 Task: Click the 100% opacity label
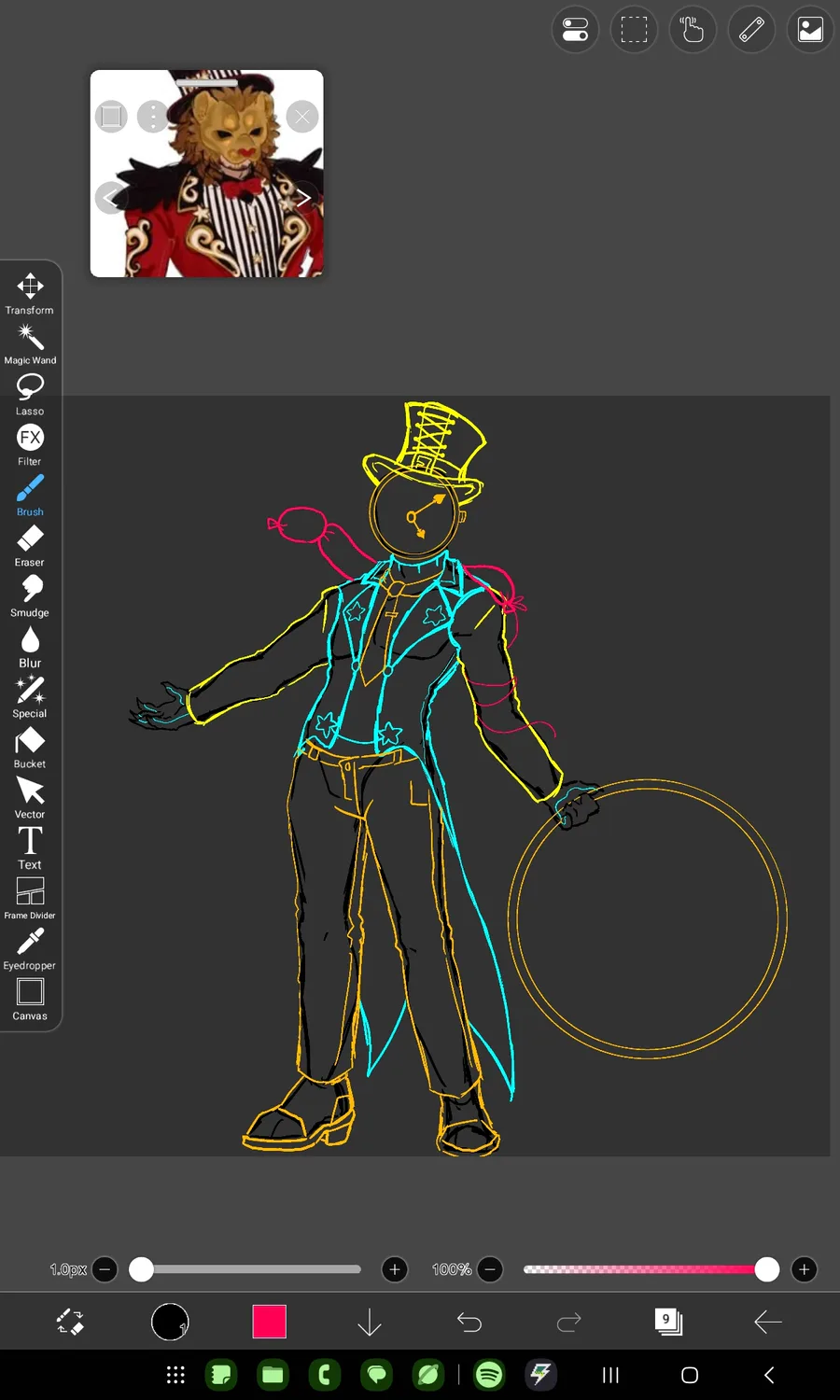pyautogui.click(x=452, y=1269)
